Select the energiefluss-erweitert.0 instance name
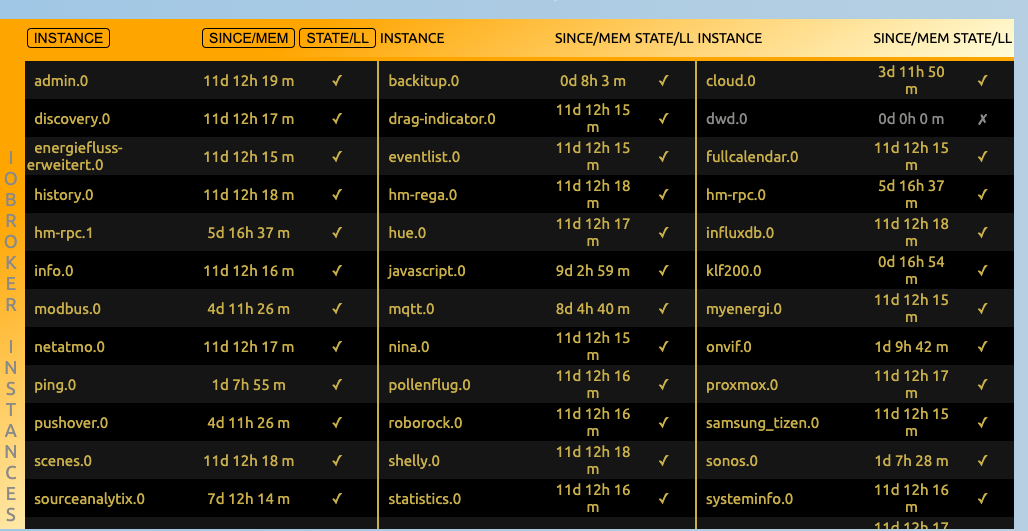Viewport: 1028px width, 531px height. [75, 156]
